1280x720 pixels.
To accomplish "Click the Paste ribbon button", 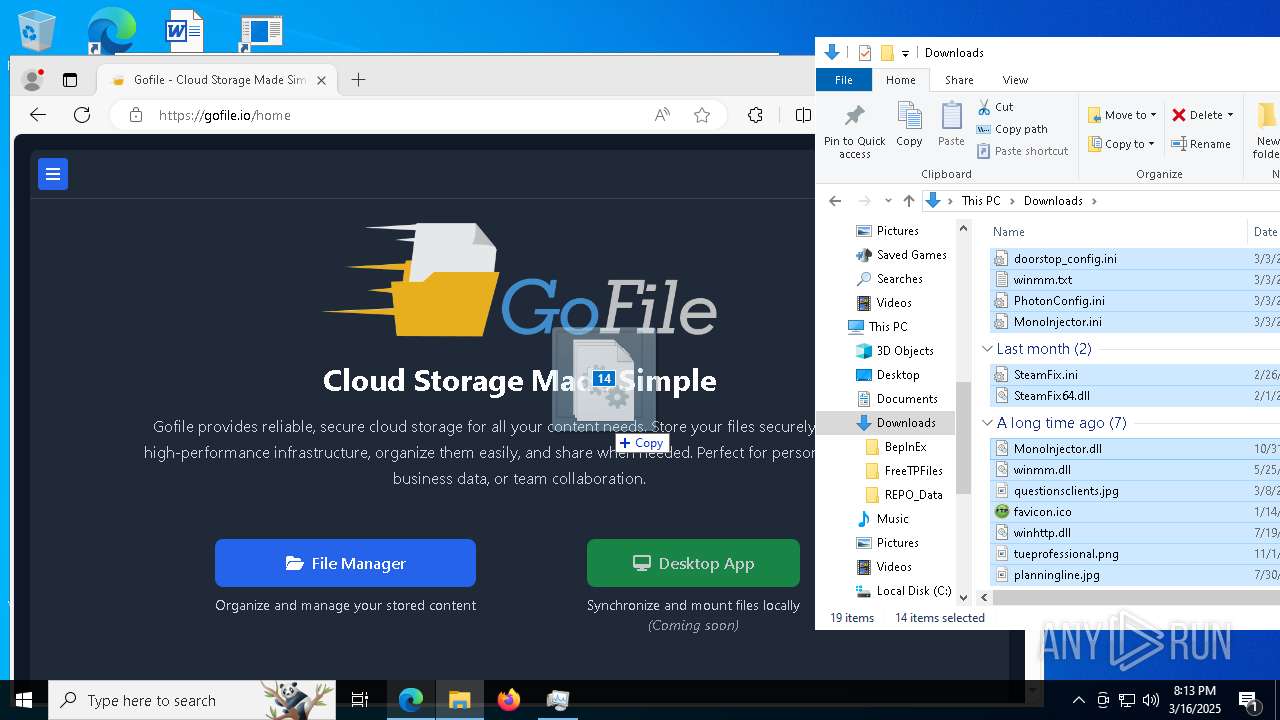I will [x=951, y=125].
